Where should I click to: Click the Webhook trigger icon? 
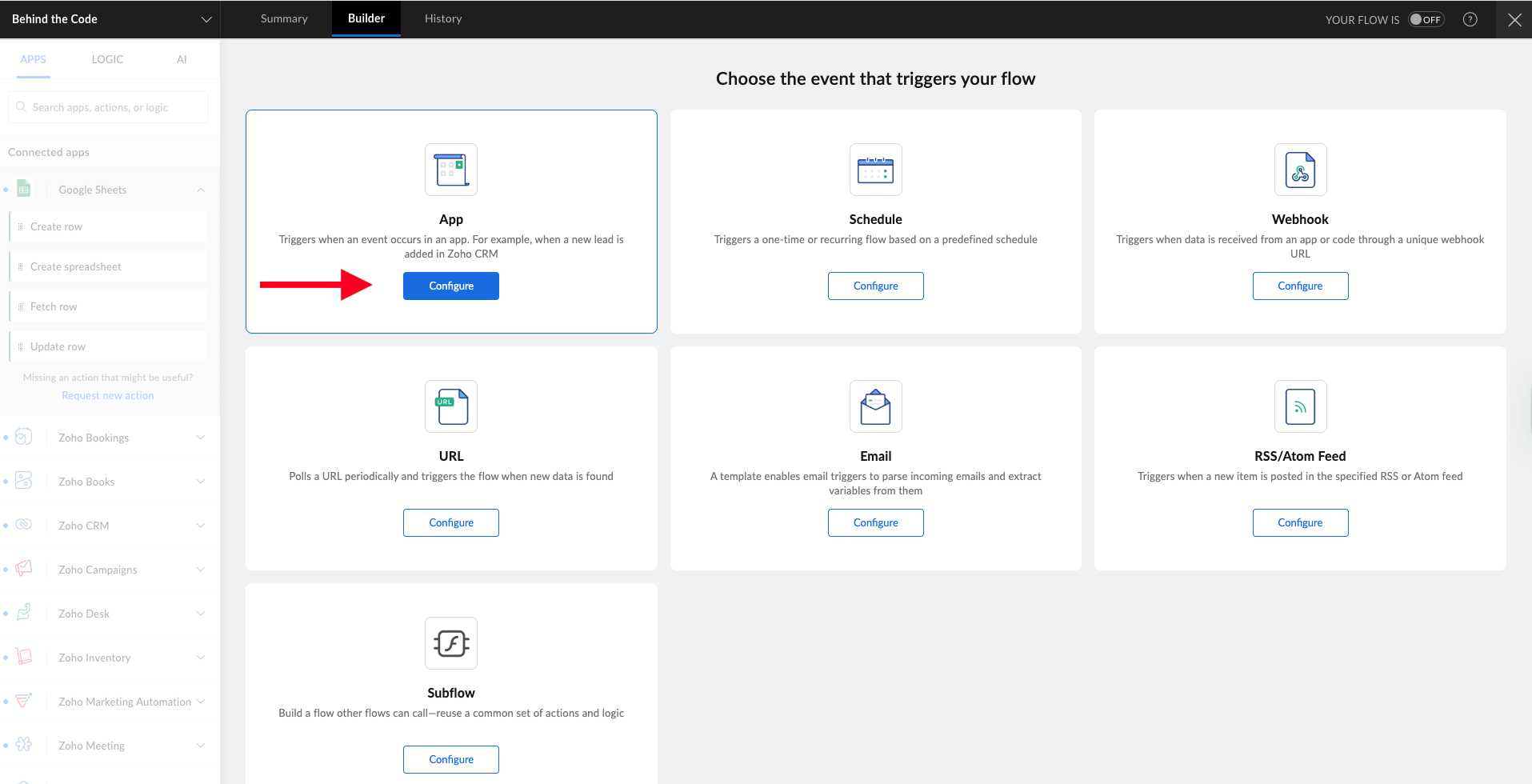click(1300, 170)
